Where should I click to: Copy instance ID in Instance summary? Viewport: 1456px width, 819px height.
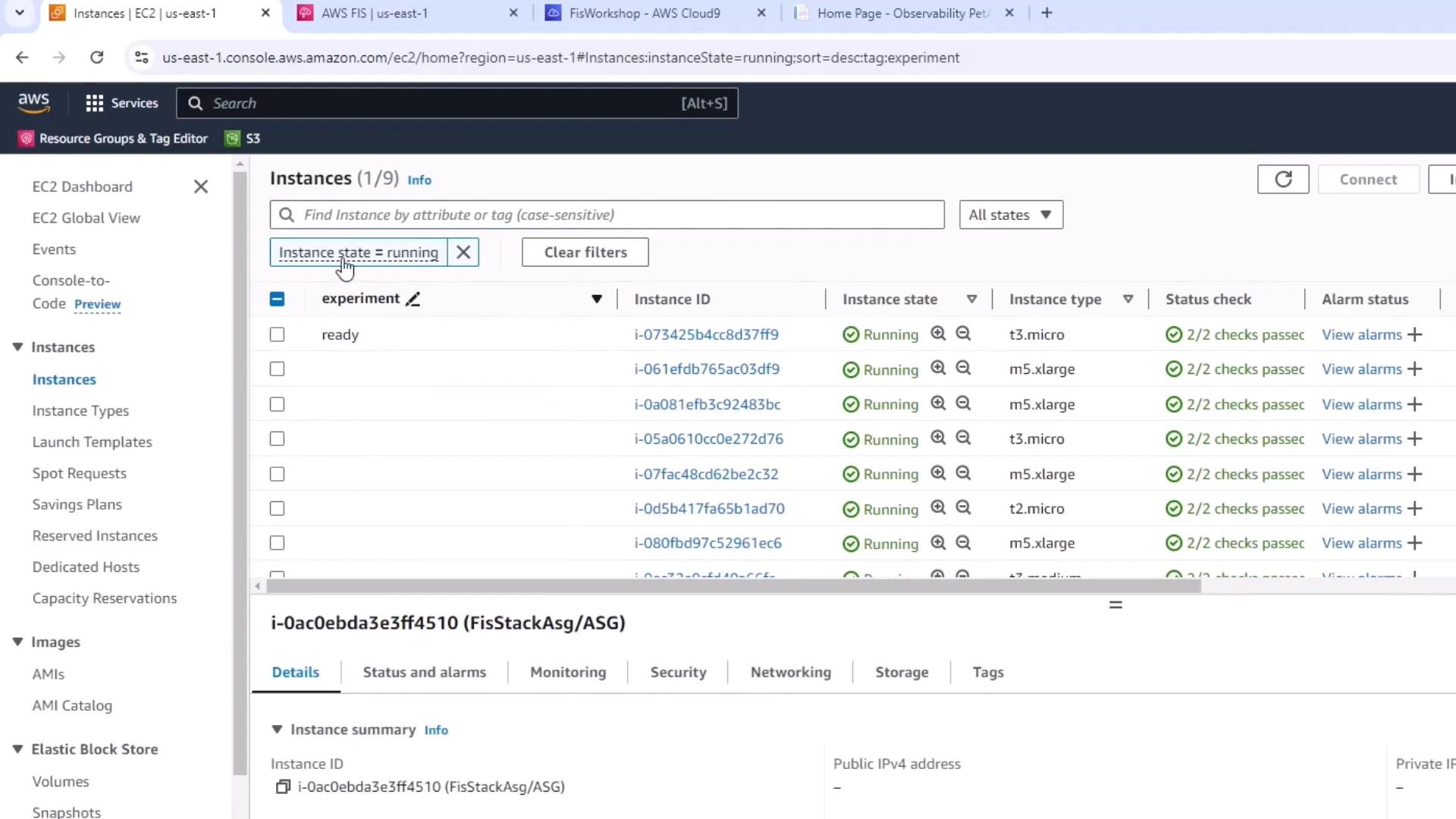[283, 787]
